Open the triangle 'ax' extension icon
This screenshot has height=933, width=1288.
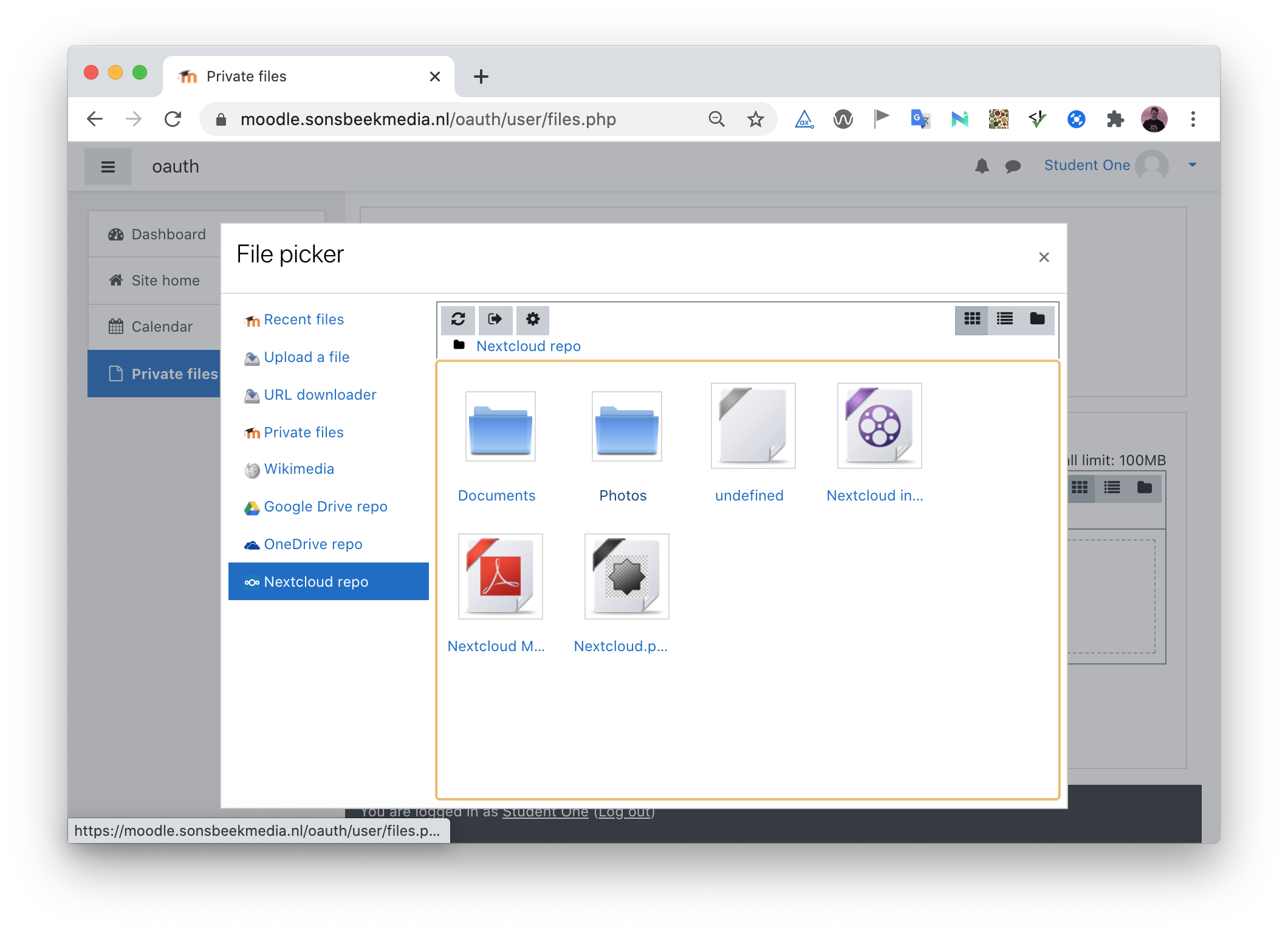point(804,119)
